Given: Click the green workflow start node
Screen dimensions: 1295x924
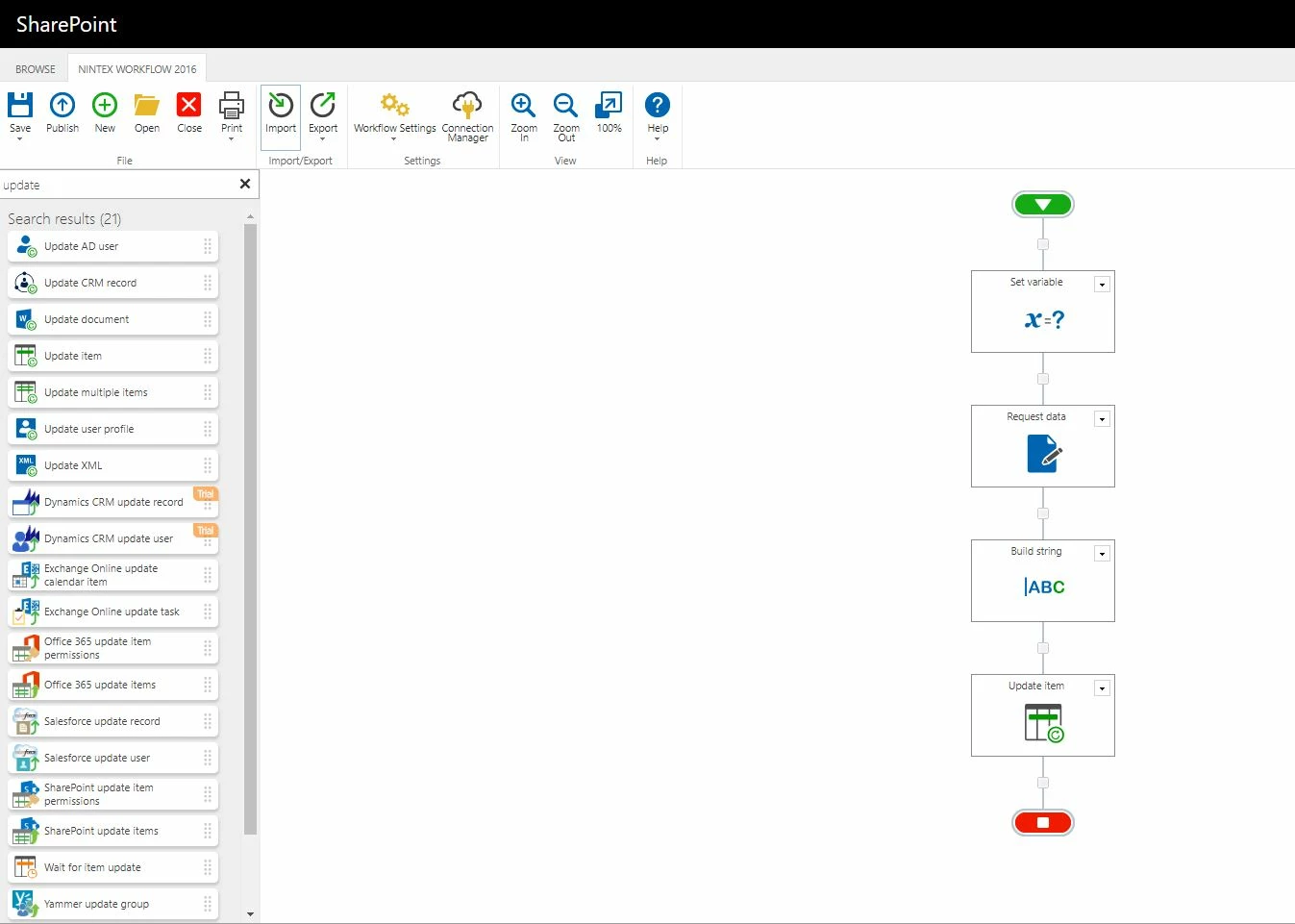Looking at the screenshot, I should 1043,204.
